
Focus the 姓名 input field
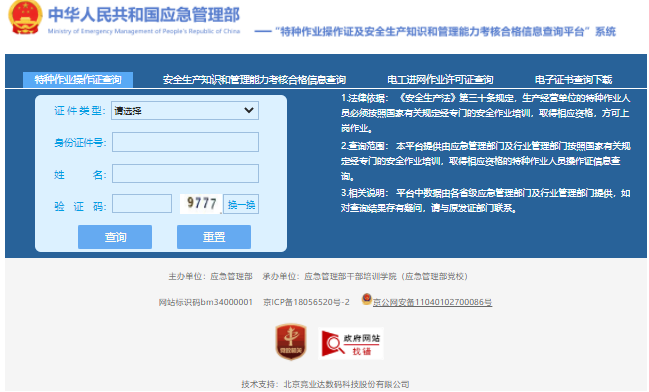pos(185,173)
